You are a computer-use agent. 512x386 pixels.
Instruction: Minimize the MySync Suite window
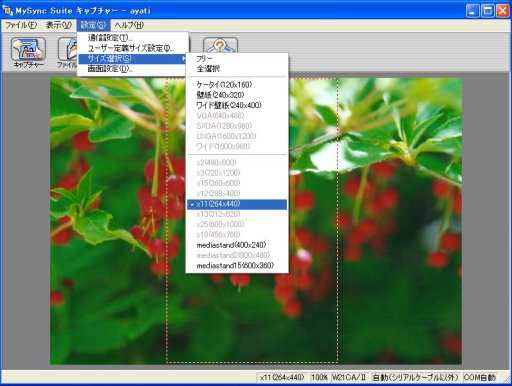coord(472,11)
